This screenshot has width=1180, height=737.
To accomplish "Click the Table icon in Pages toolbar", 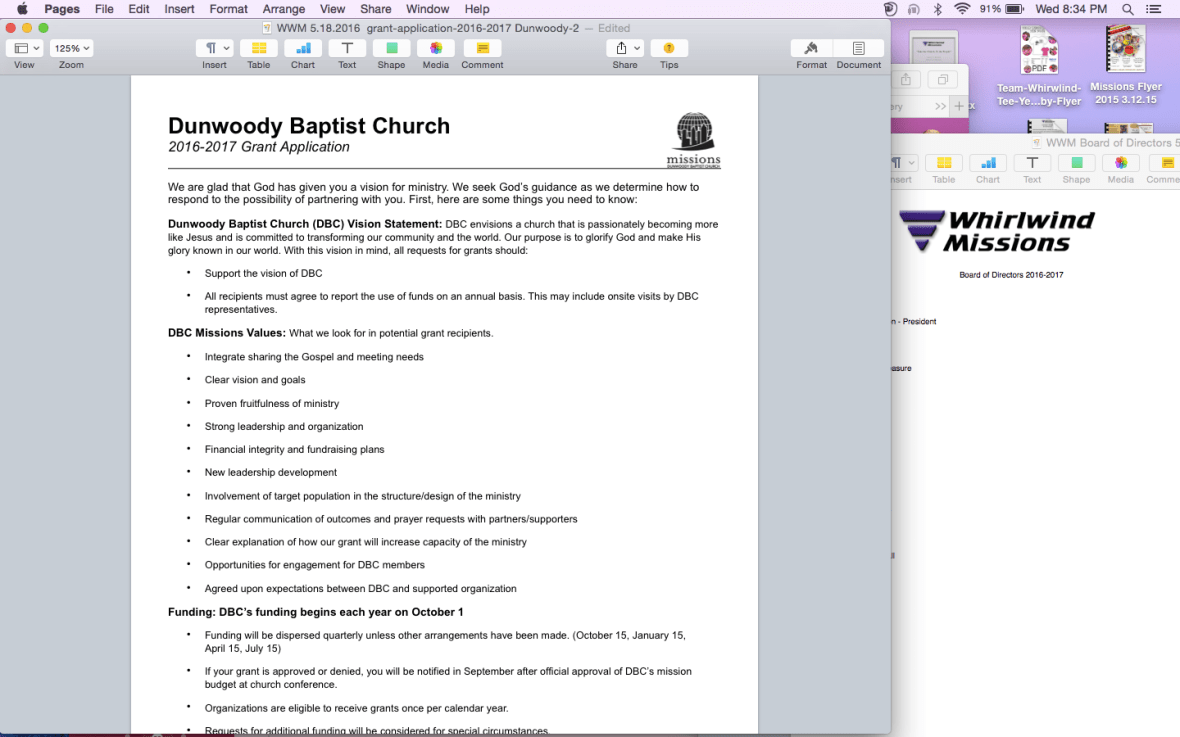I will tap(259, 48).
